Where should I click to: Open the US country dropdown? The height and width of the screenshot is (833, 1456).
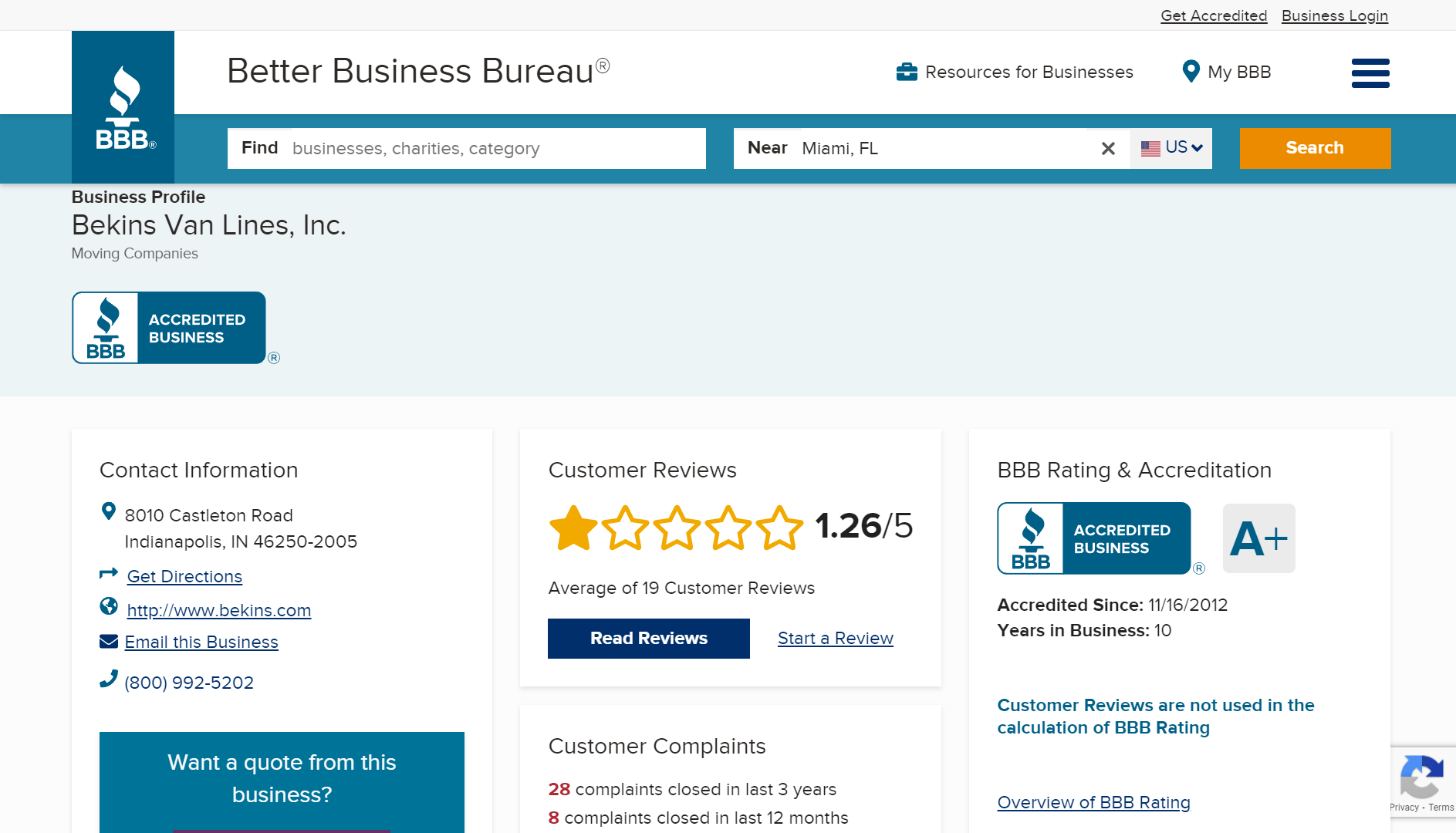tap(1171, 148)
